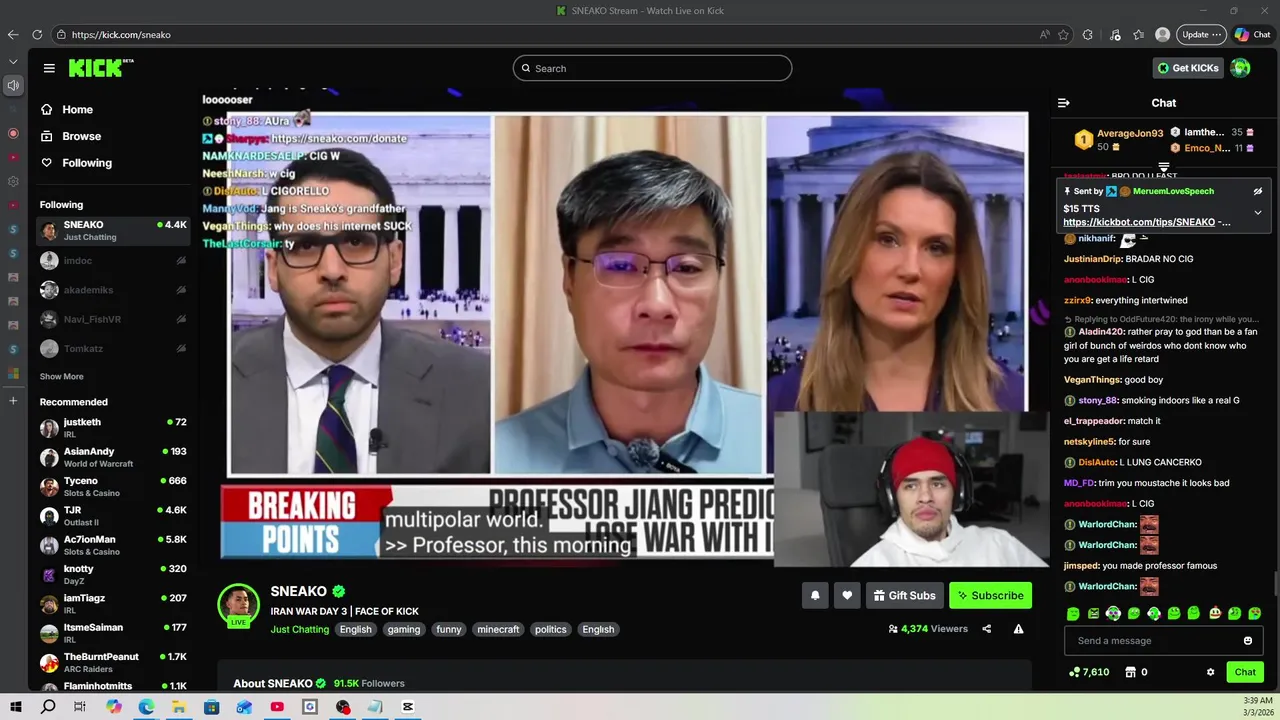This screenshot has height=720, width=1280.
Task: Hide the pinned message
Action: pyautogui.click(x=1258, y=191)
